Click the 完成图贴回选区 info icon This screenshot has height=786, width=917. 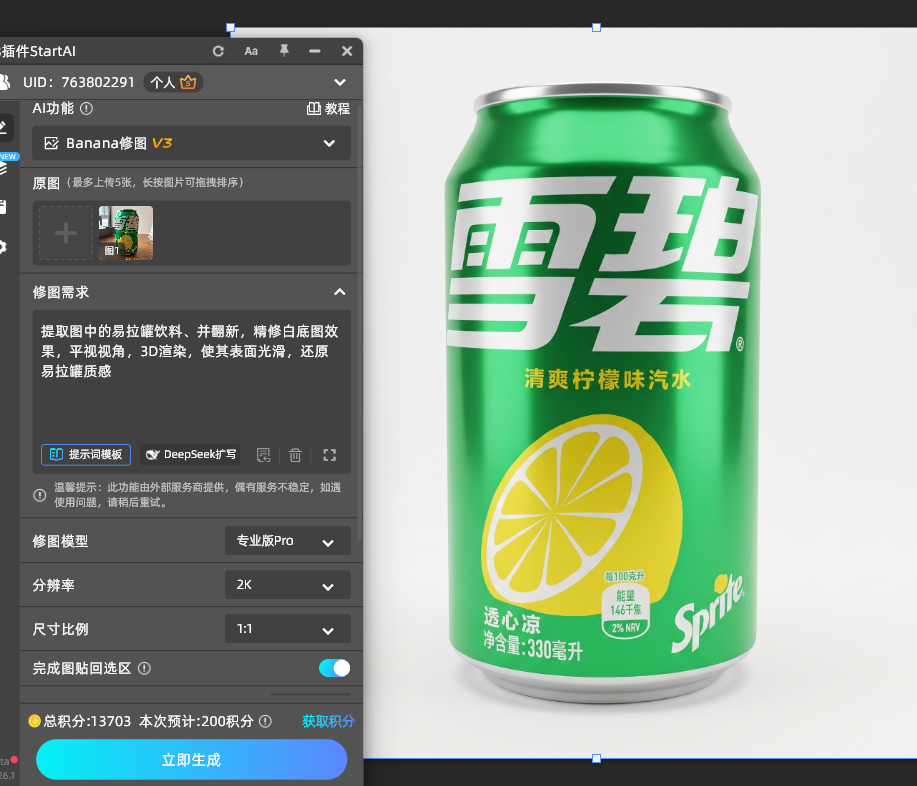point(144,668)
